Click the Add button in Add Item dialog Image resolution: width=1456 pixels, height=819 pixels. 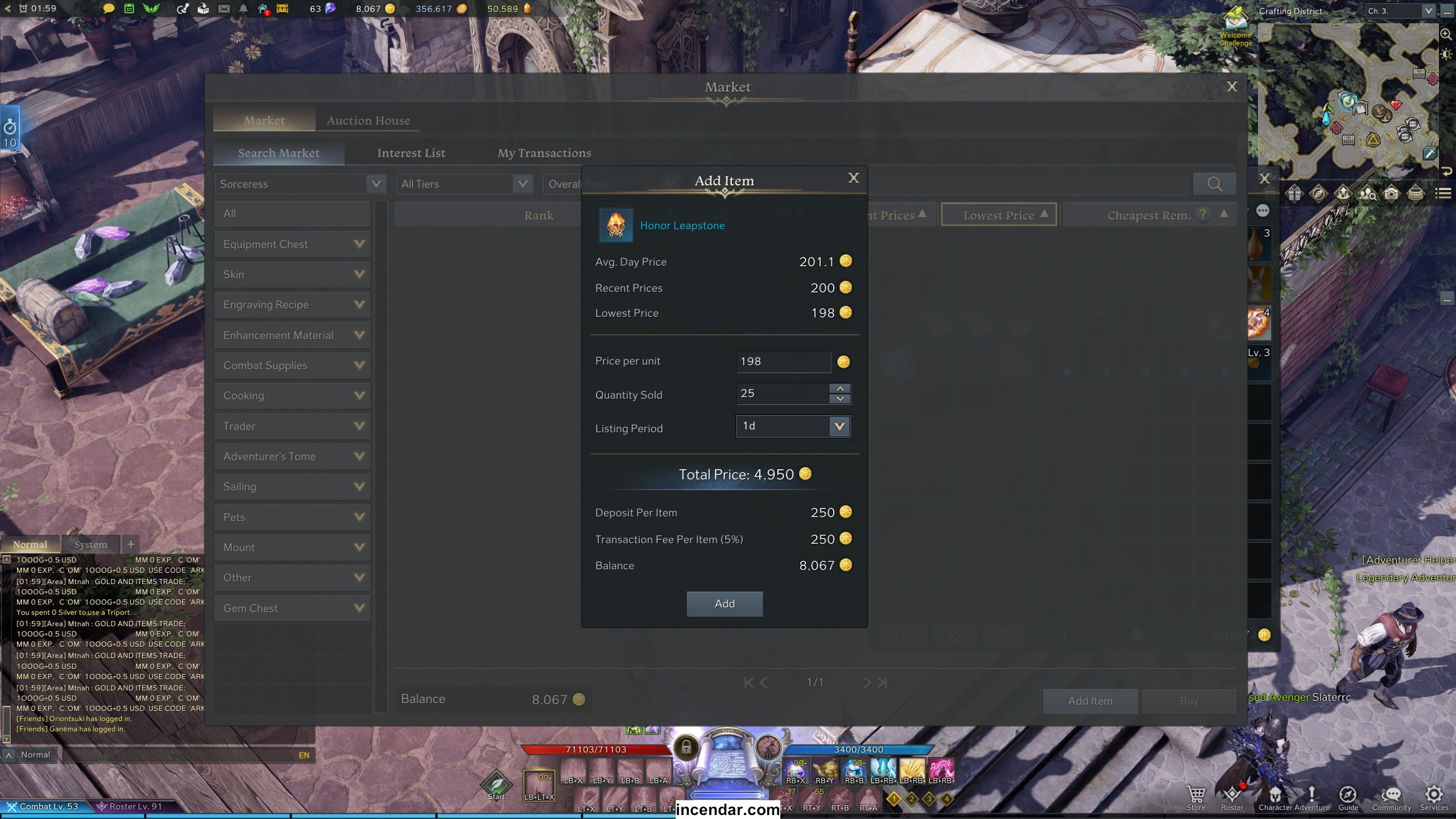click(725, 603)
